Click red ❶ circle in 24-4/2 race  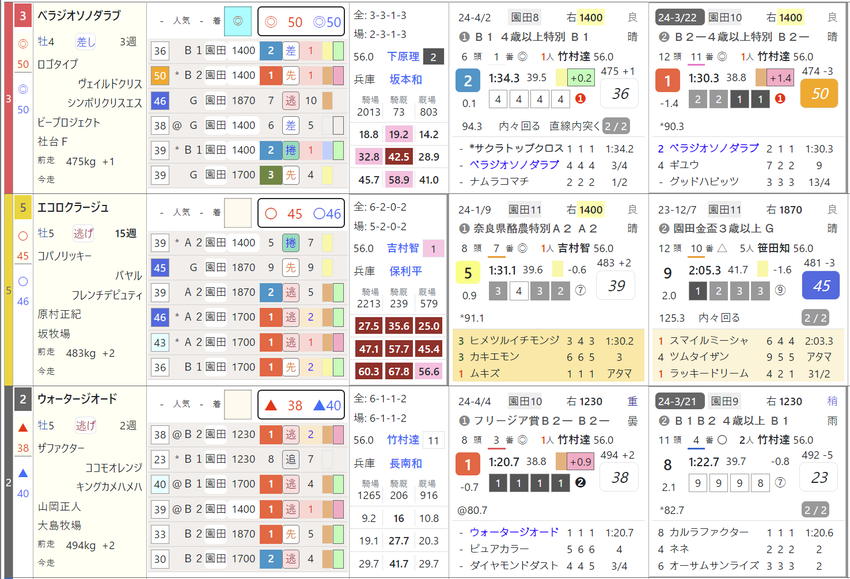(580, 99)
